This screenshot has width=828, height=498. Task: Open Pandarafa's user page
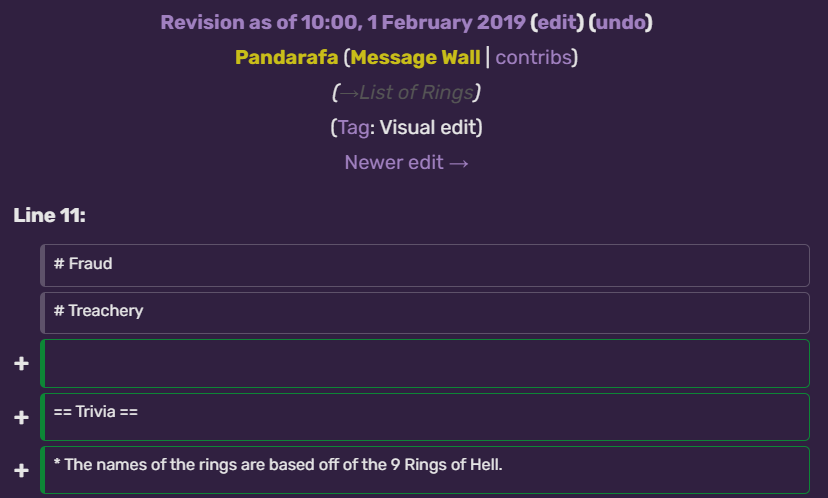[x=286, y=57]
